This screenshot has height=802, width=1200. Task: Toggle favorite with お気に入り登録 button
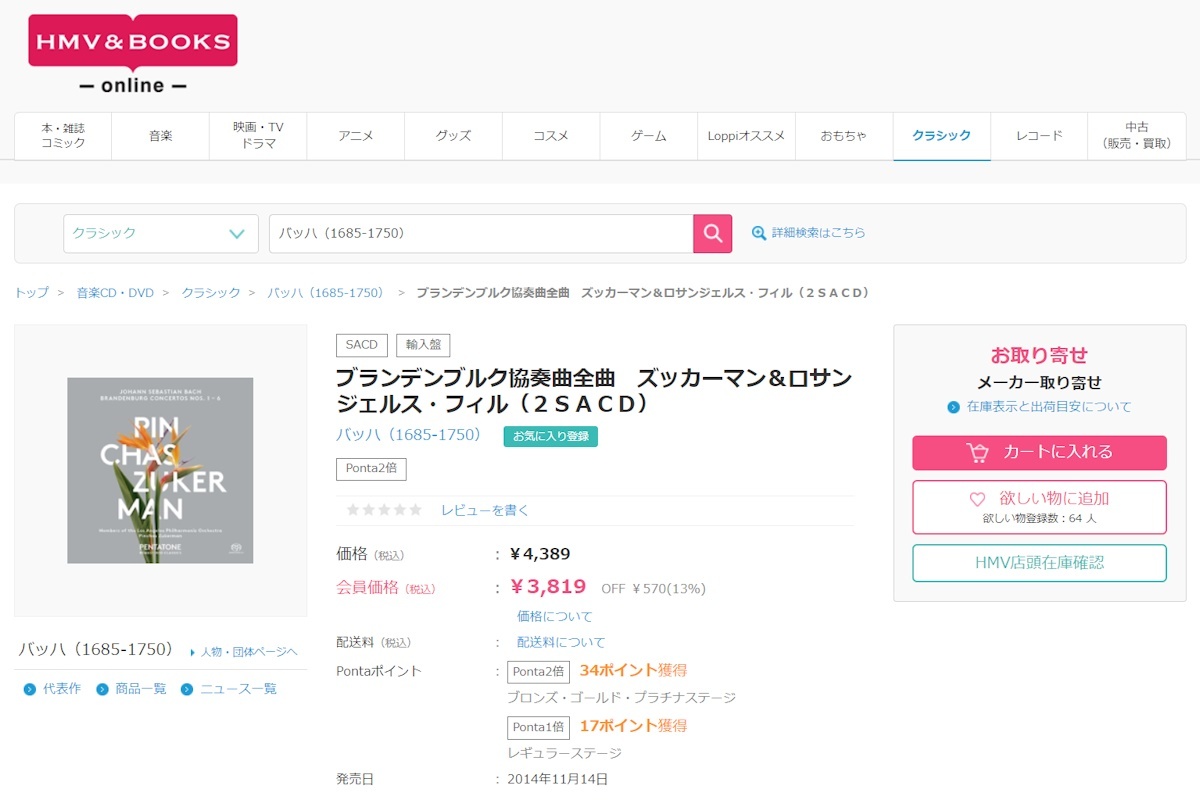click(550, 436)
